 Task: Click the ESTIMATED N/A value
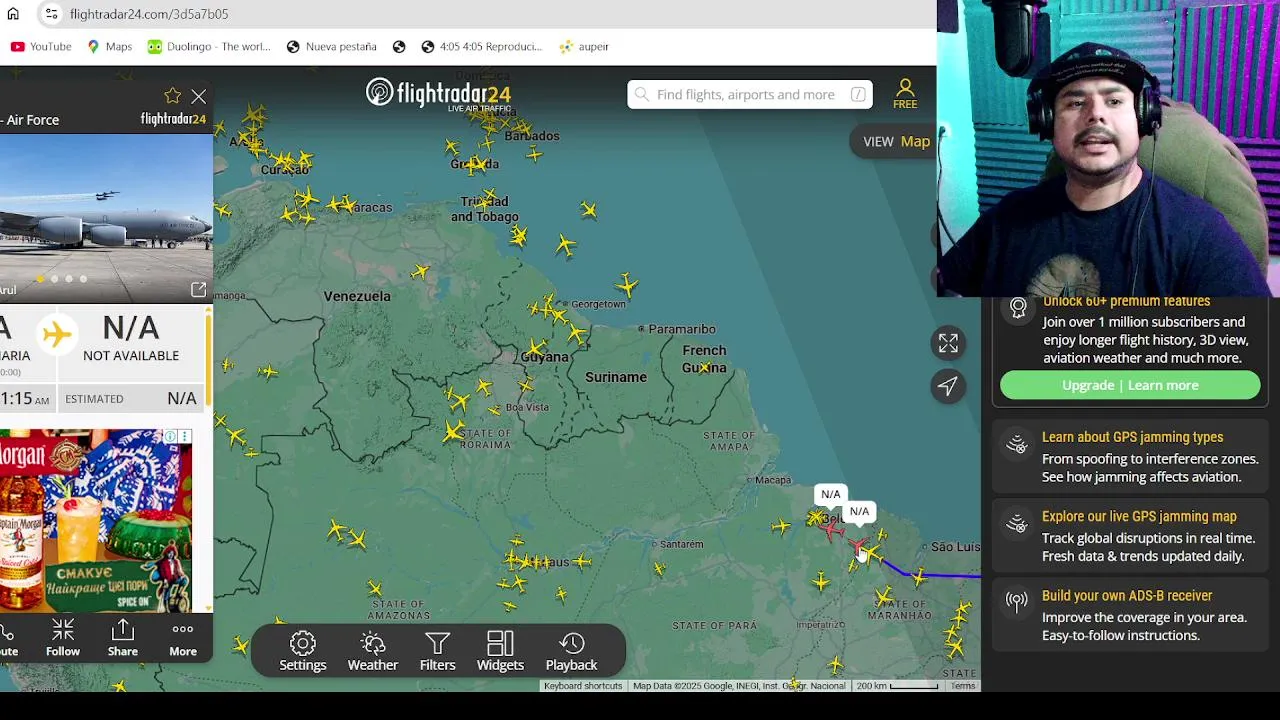(182, 399)
